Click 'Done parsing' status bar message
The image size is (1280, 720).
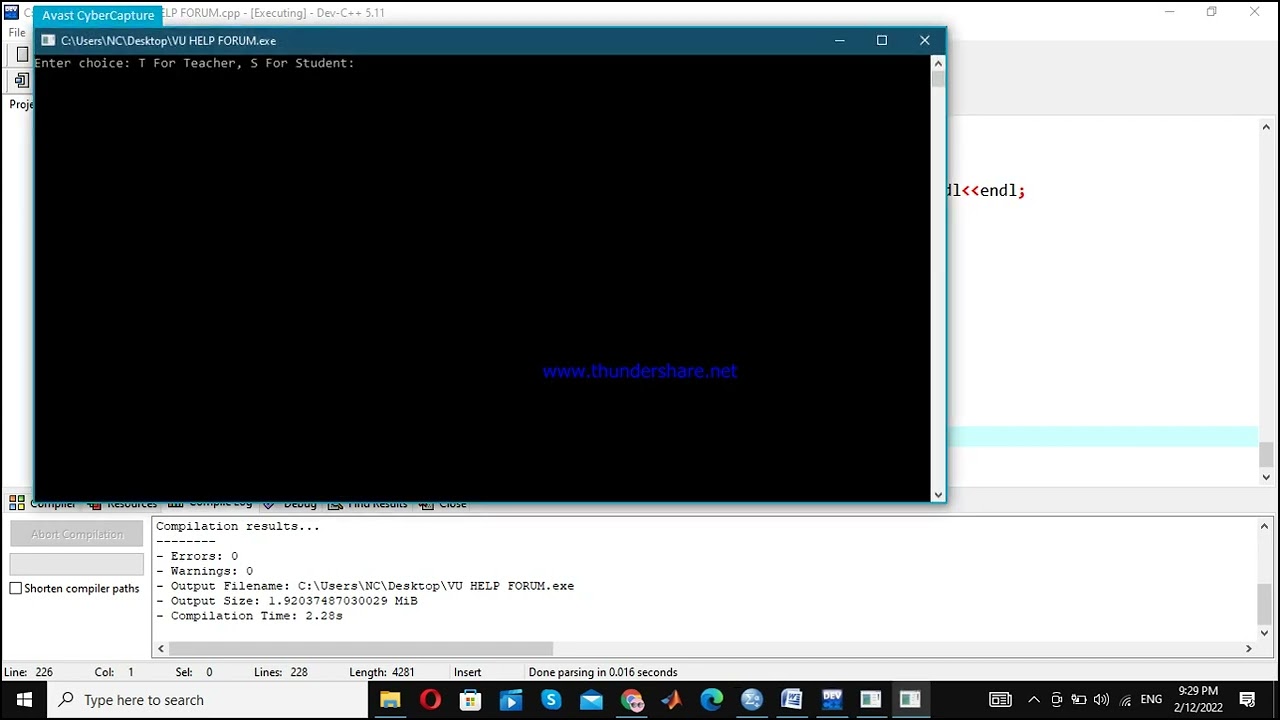click(603, 672)
